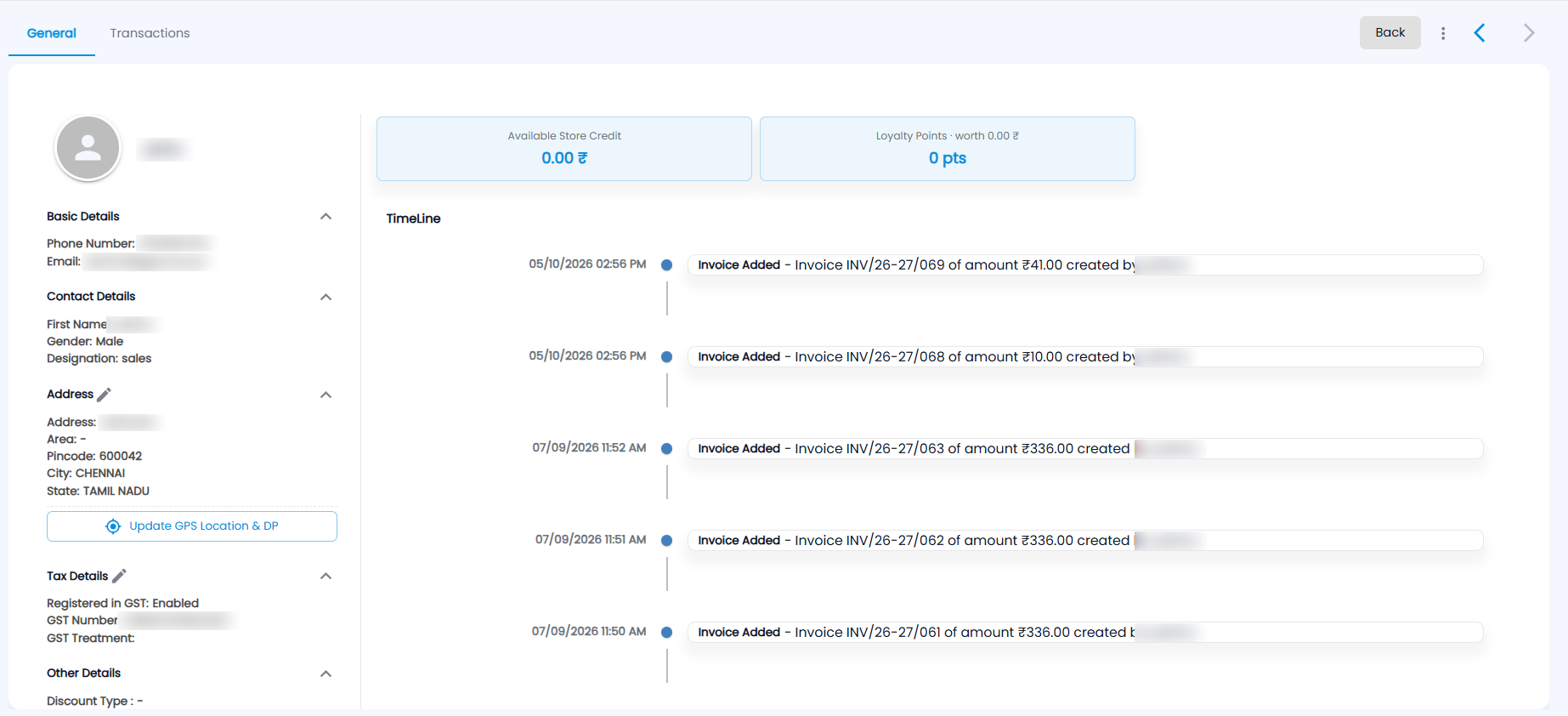Click the 0 pts loyalty value
Viewport: 1568px width, 716px height.
tap(948, 158)
